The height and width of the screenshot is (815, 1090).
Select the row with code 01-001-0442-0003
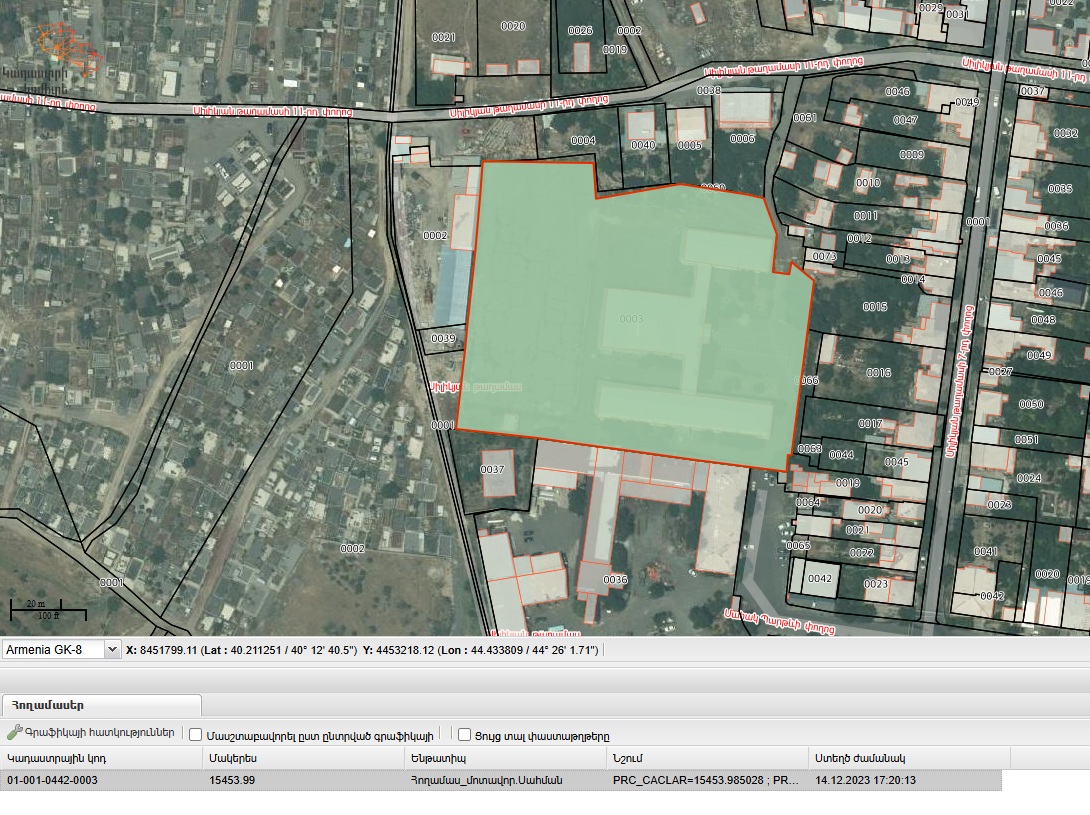(x=501, y=780)
